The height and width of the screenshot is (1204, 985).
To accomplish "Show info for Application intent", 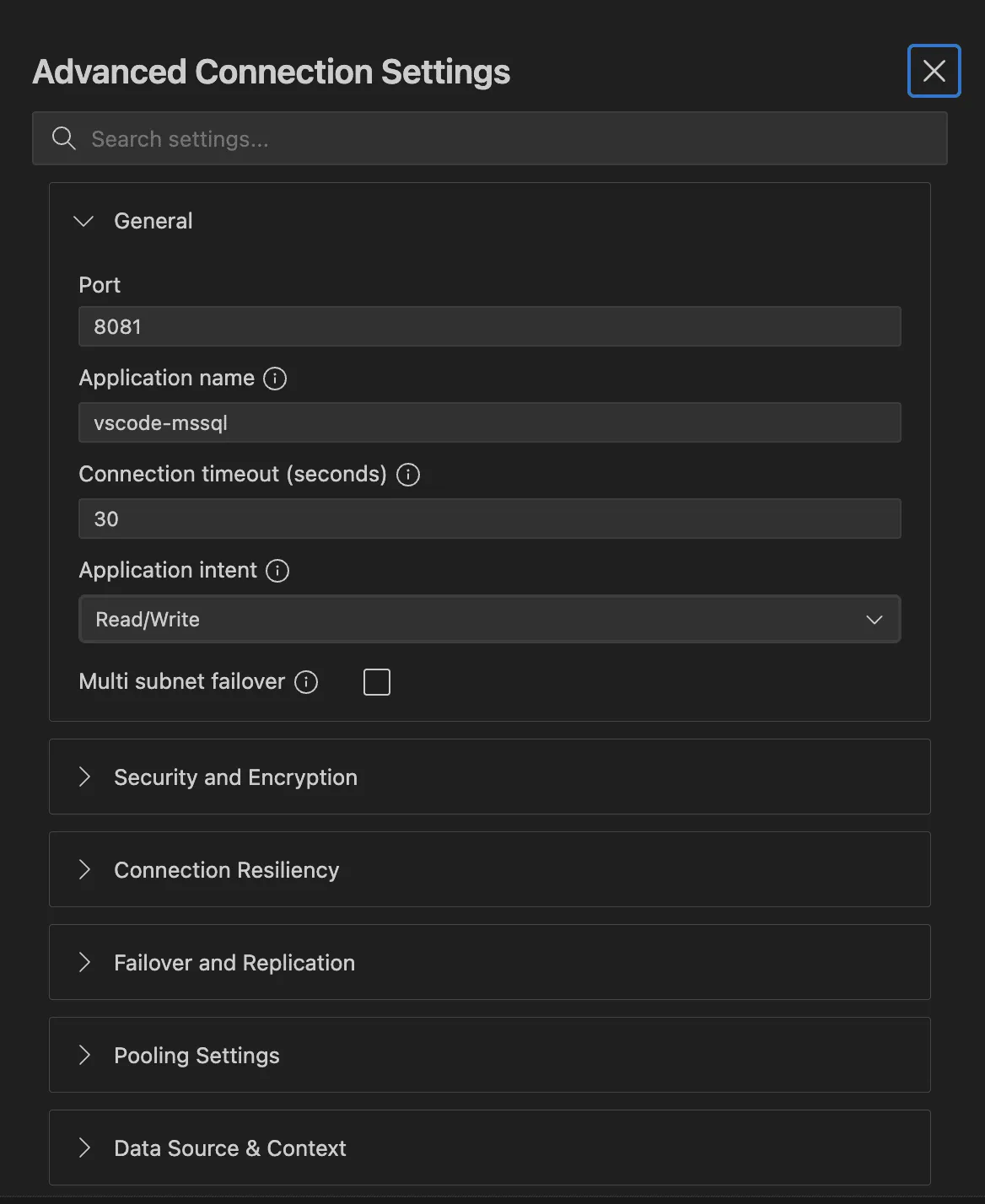I will [x=277, y=571].
